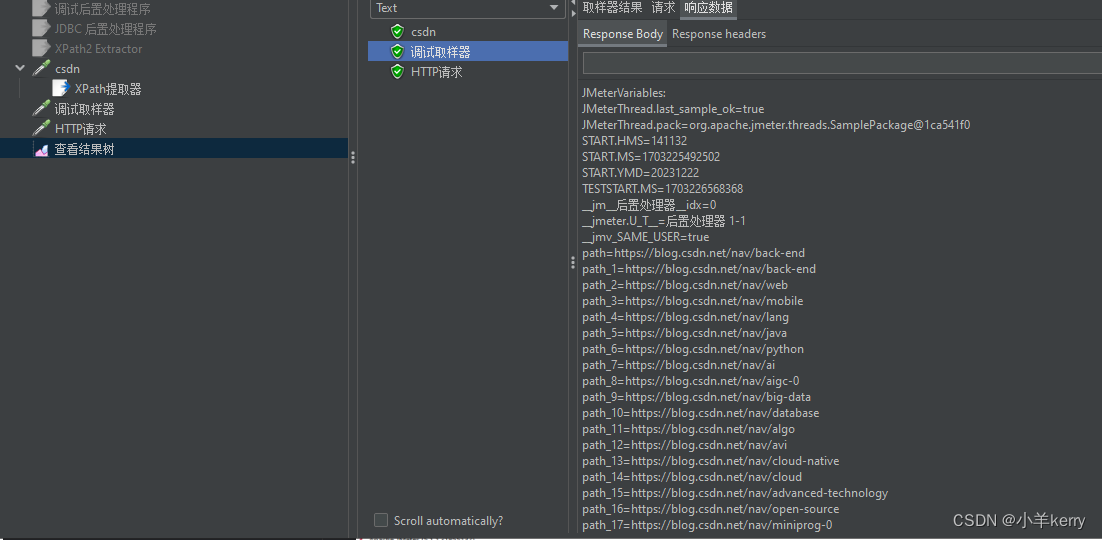Click the 调试后置处理程序 document icon

click(41, 9)
